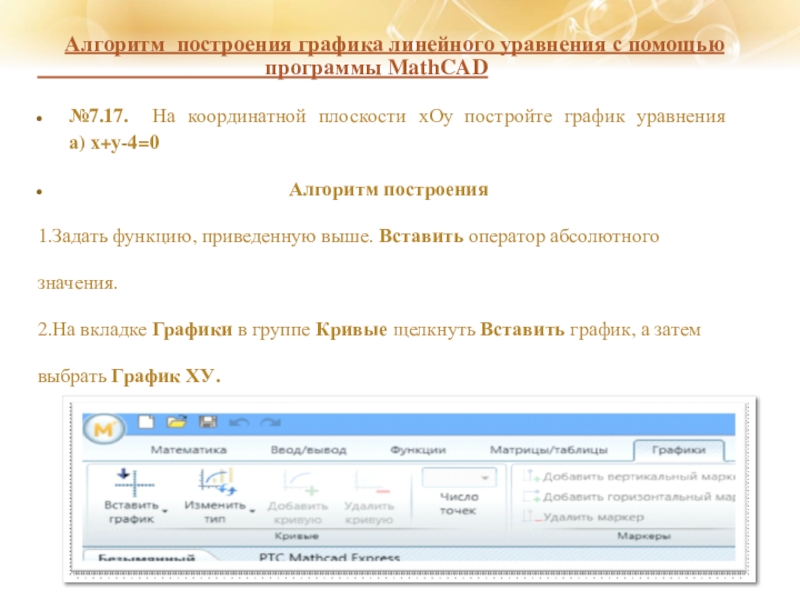
Task: Click the Число точек label
Action: click(458, 503)
